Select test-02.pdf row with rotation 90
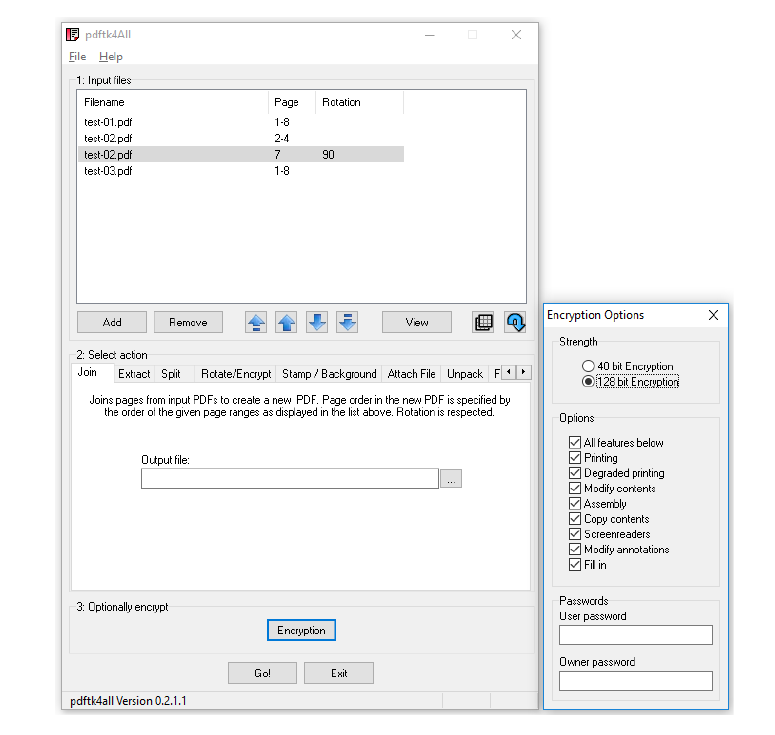Viewport: 775px width, 735px height. pyautogui.click(x=241, y=155)
